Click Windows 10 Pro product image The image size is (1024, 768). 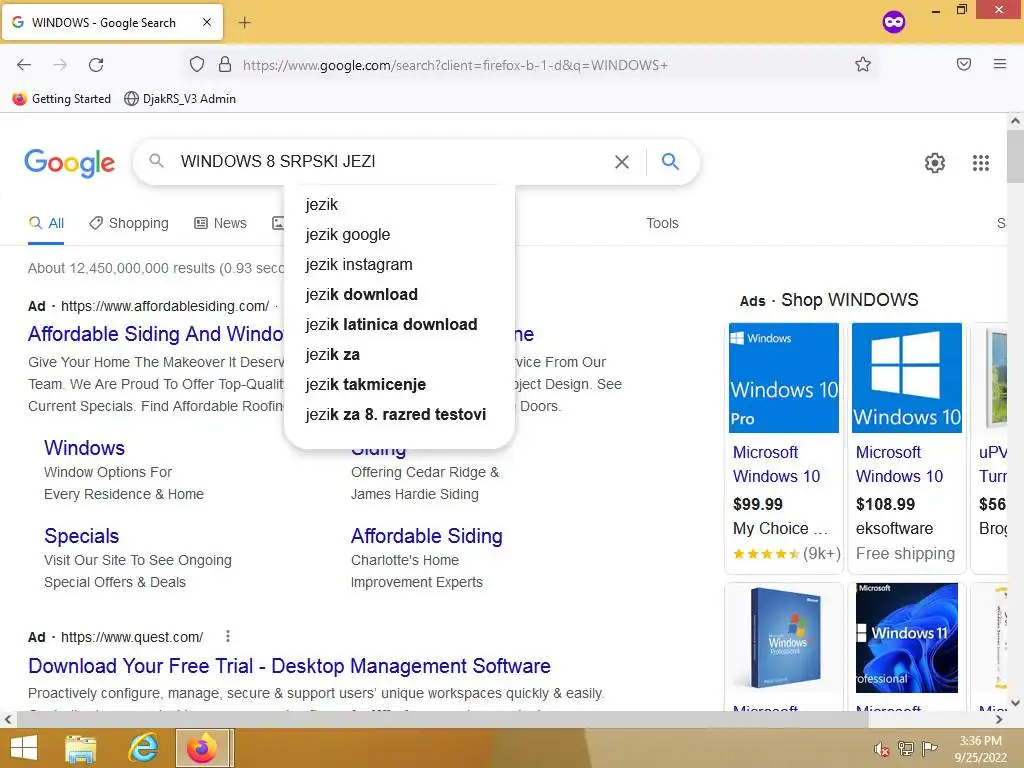[784, 377]
